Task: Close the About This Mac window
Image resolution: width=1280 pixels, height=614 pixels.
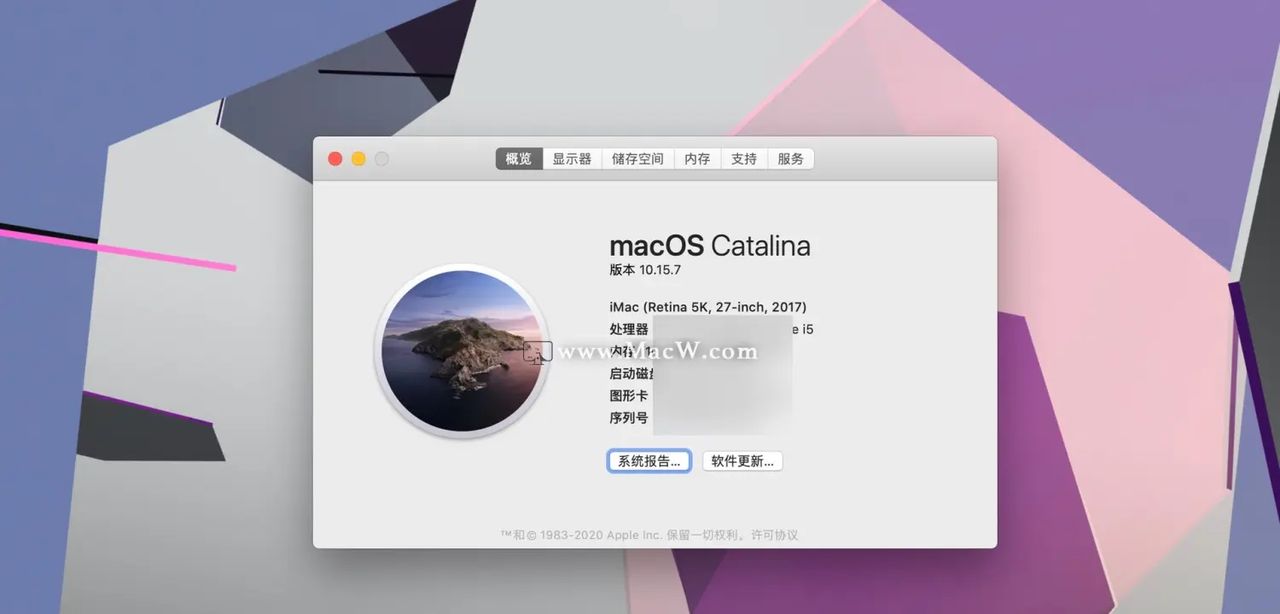Action: pyautogui.click(x=335, y=159)
